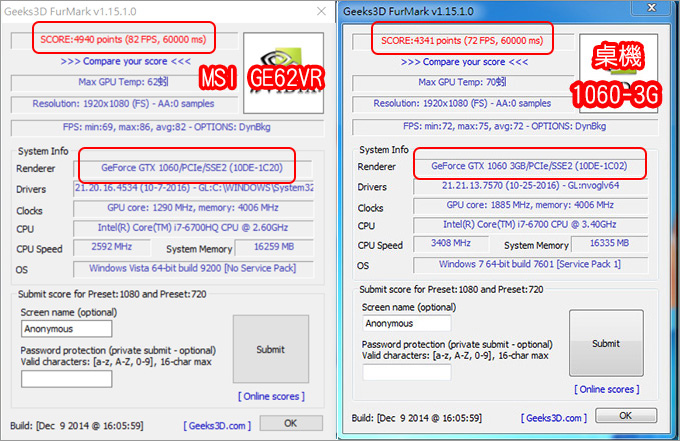The width and height of the screenshot is (680, 441).
Task: Click 'Windows Vista 64-bit build 9200' OS field
Action: [193, 269]
